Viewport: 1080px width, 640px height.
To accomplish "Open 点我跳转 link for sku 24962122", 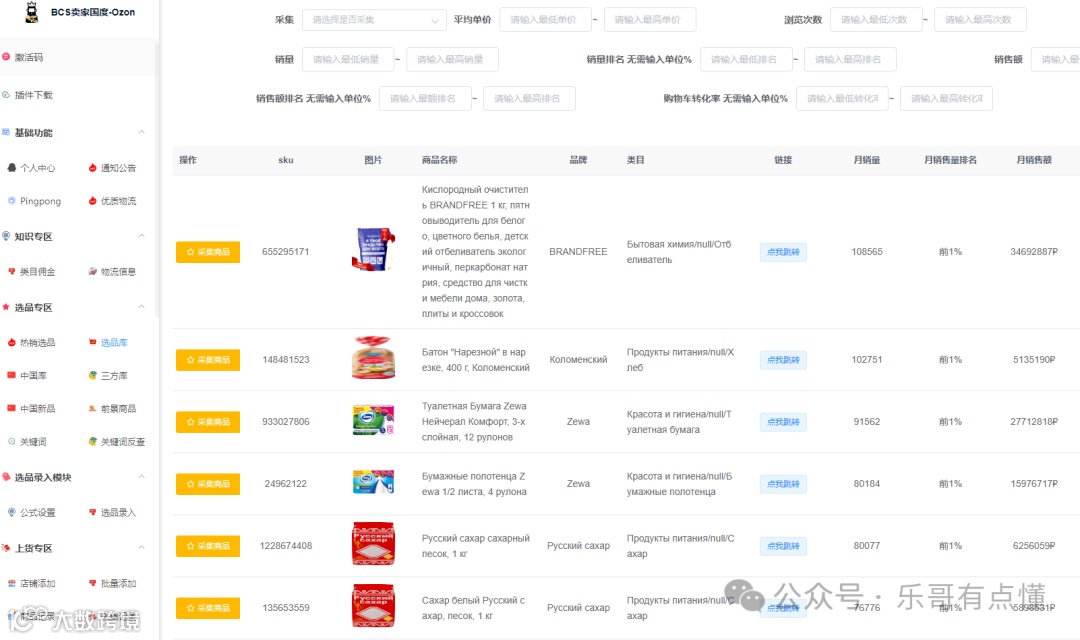I will pos(783,484).
